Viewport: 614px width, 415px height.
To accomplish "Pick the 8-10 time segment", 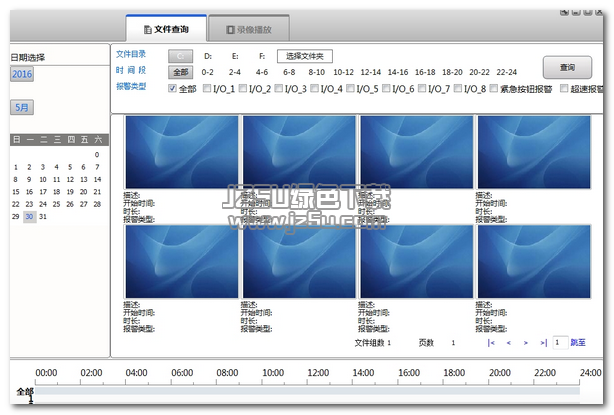I will [316, 72].
